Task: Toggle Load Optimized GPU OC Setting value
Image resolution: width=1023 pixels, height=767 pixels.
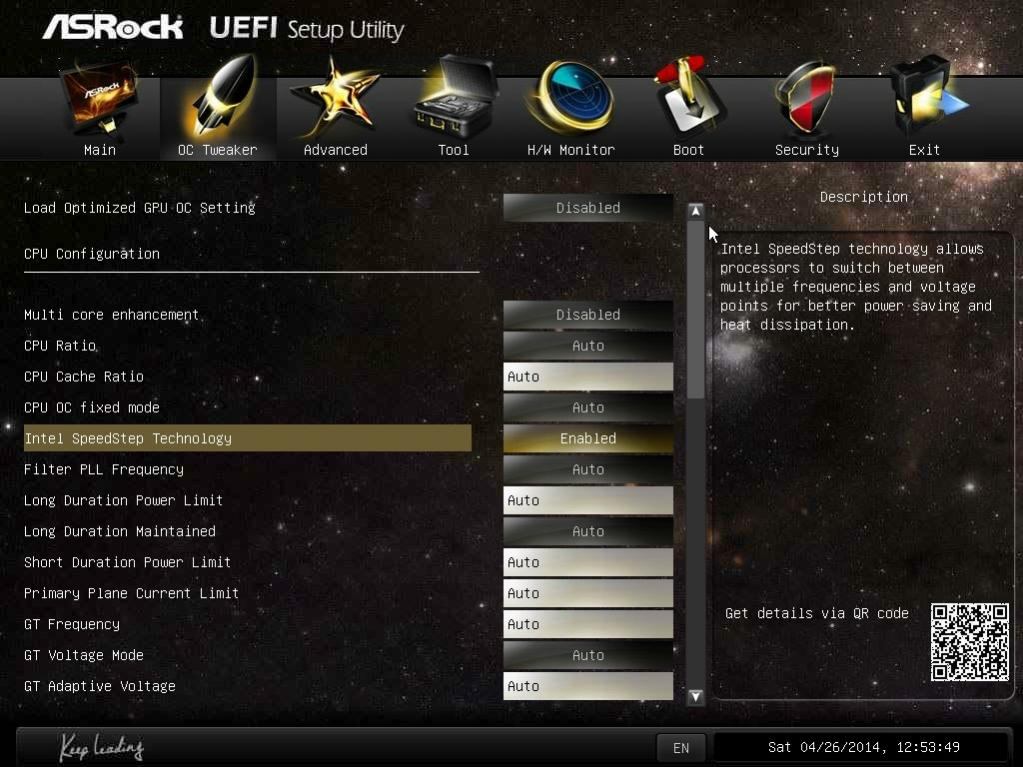Action: click(588, 207)
